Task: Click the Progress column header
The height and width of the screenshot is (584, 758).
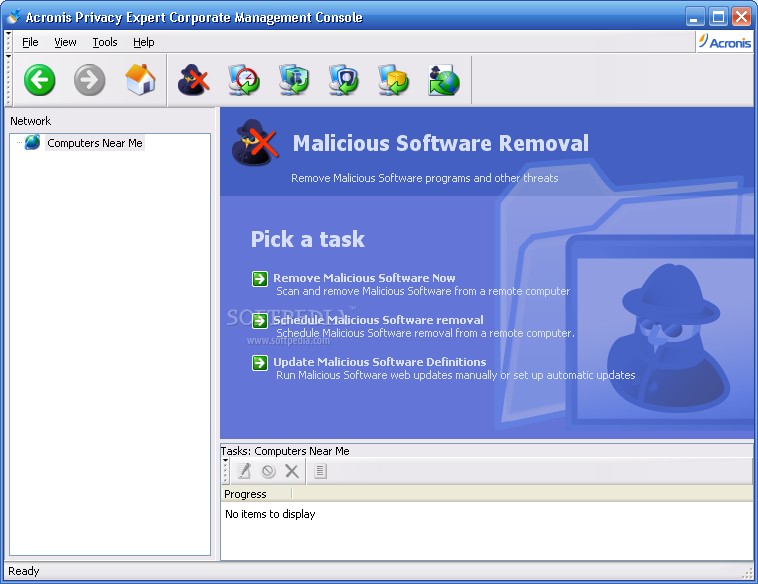Action: [x=257, y=494]
